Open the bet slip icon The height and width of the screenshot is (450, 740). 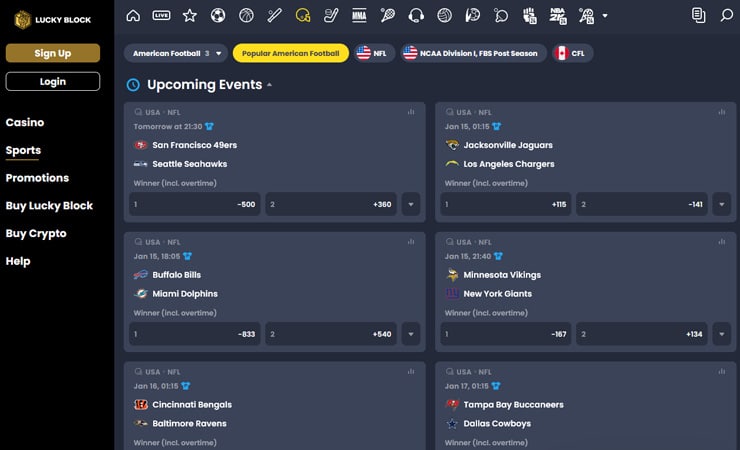(x=698, y=16)
